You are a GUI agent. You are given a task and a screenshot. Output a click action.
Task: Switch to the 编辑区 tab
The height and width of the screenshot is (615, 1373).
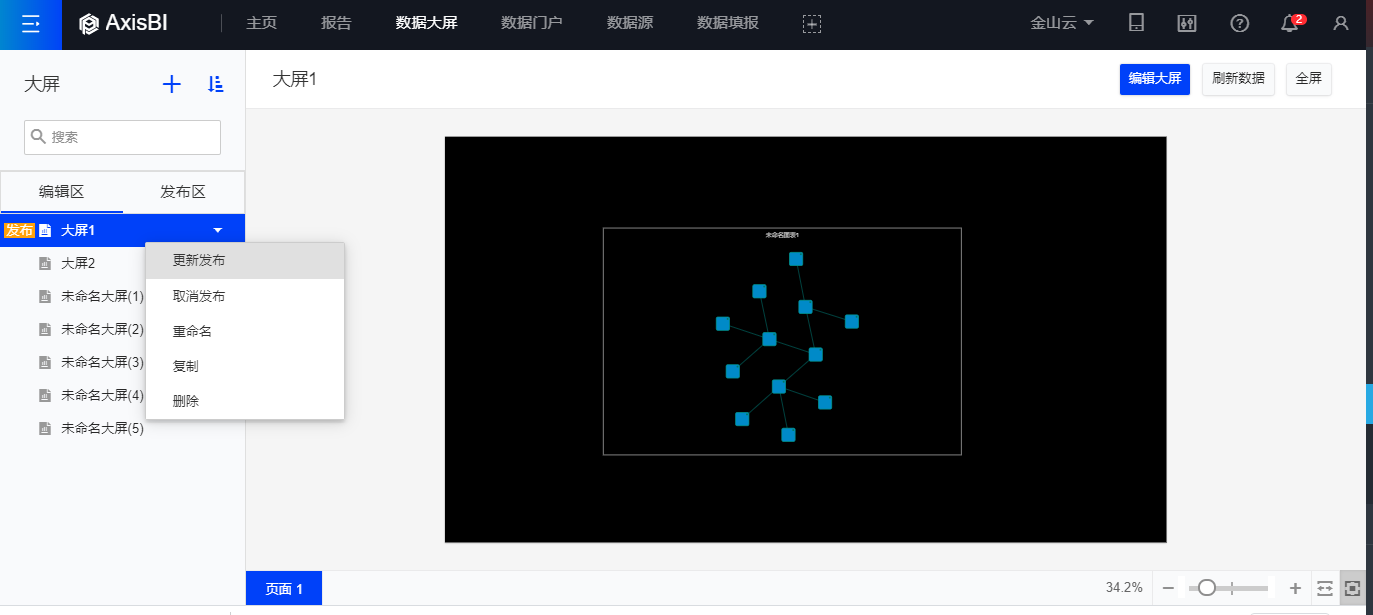click(x=62, y=192)
